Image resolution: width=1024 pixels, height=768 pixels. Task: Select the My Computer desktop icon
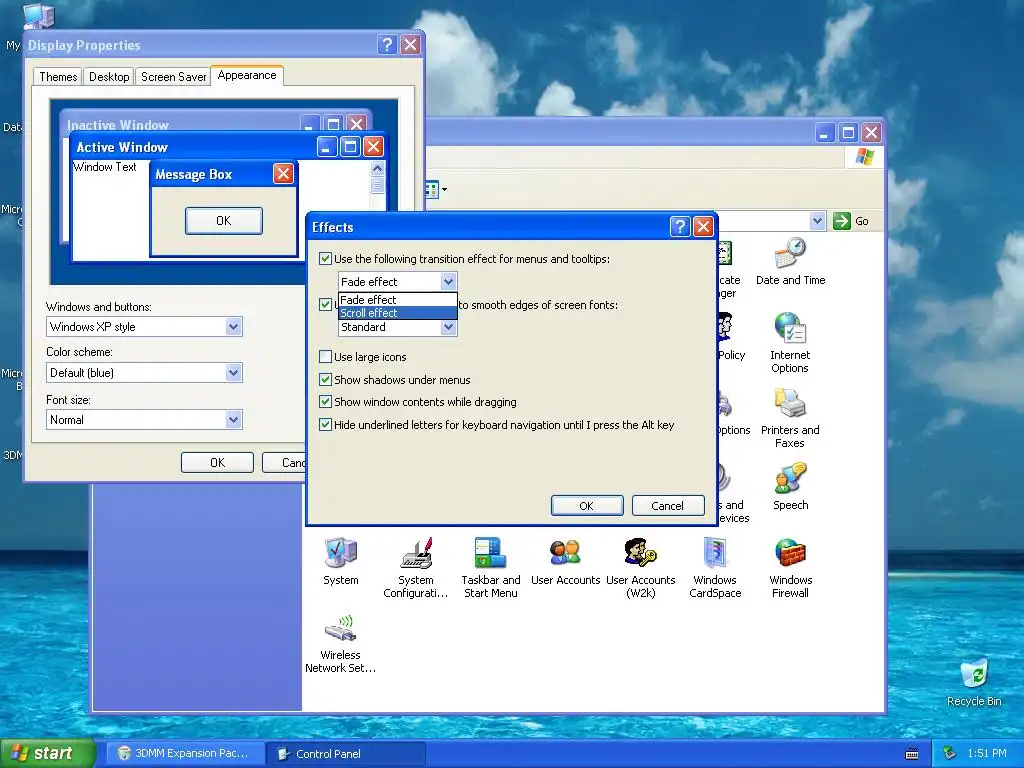(38, 14)
